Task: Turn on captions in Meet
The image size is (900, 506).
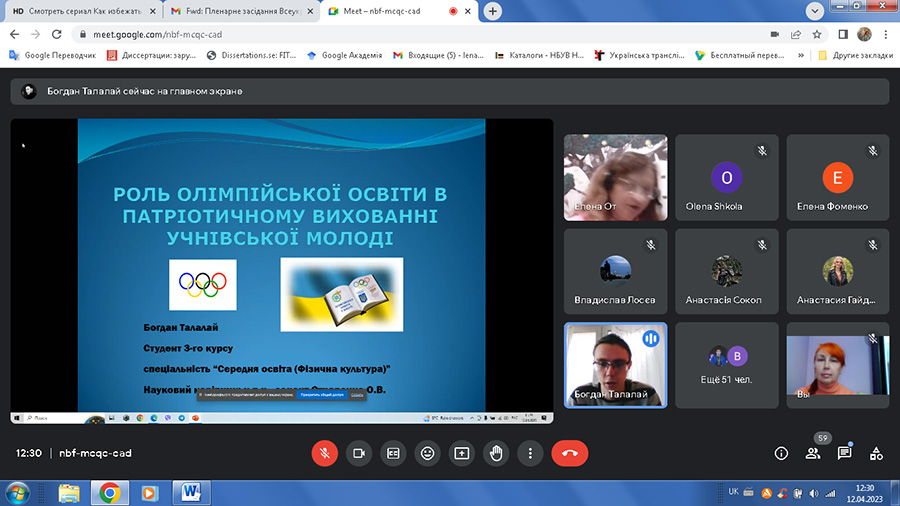Action: 393,453
